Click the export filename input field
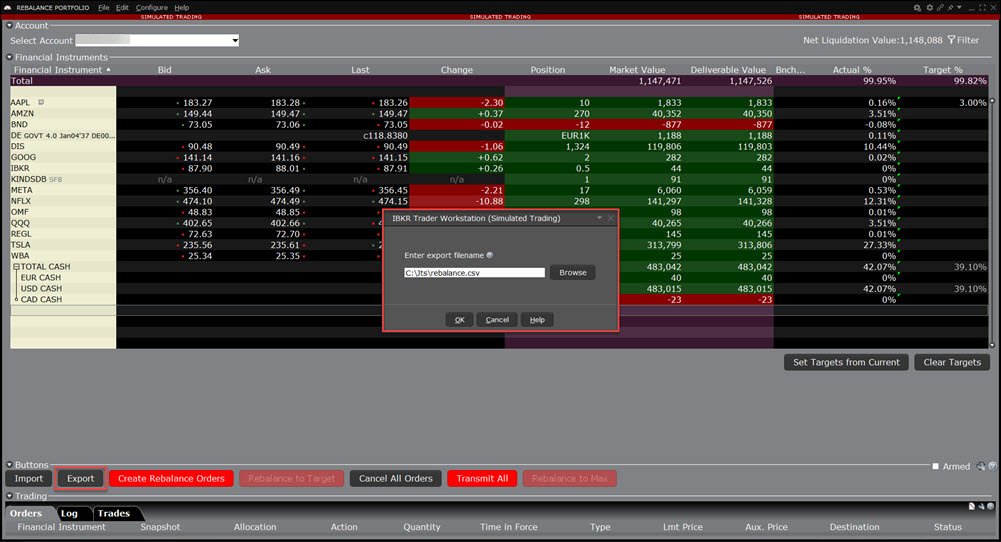Viewport: 1001px width, 542px height. point(474,273)
